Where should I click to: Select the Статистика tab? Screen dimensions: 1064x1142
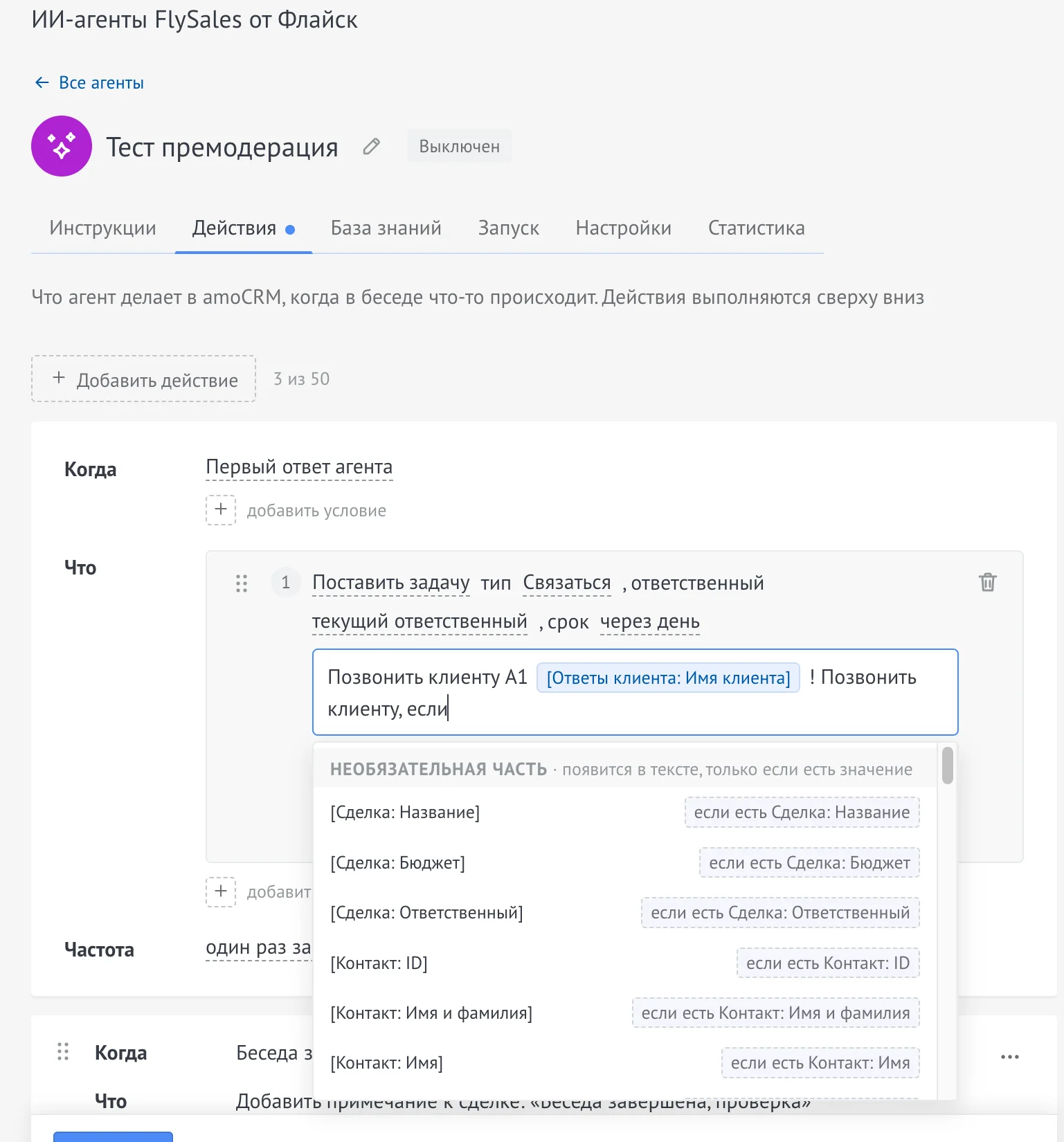point(757,228)
